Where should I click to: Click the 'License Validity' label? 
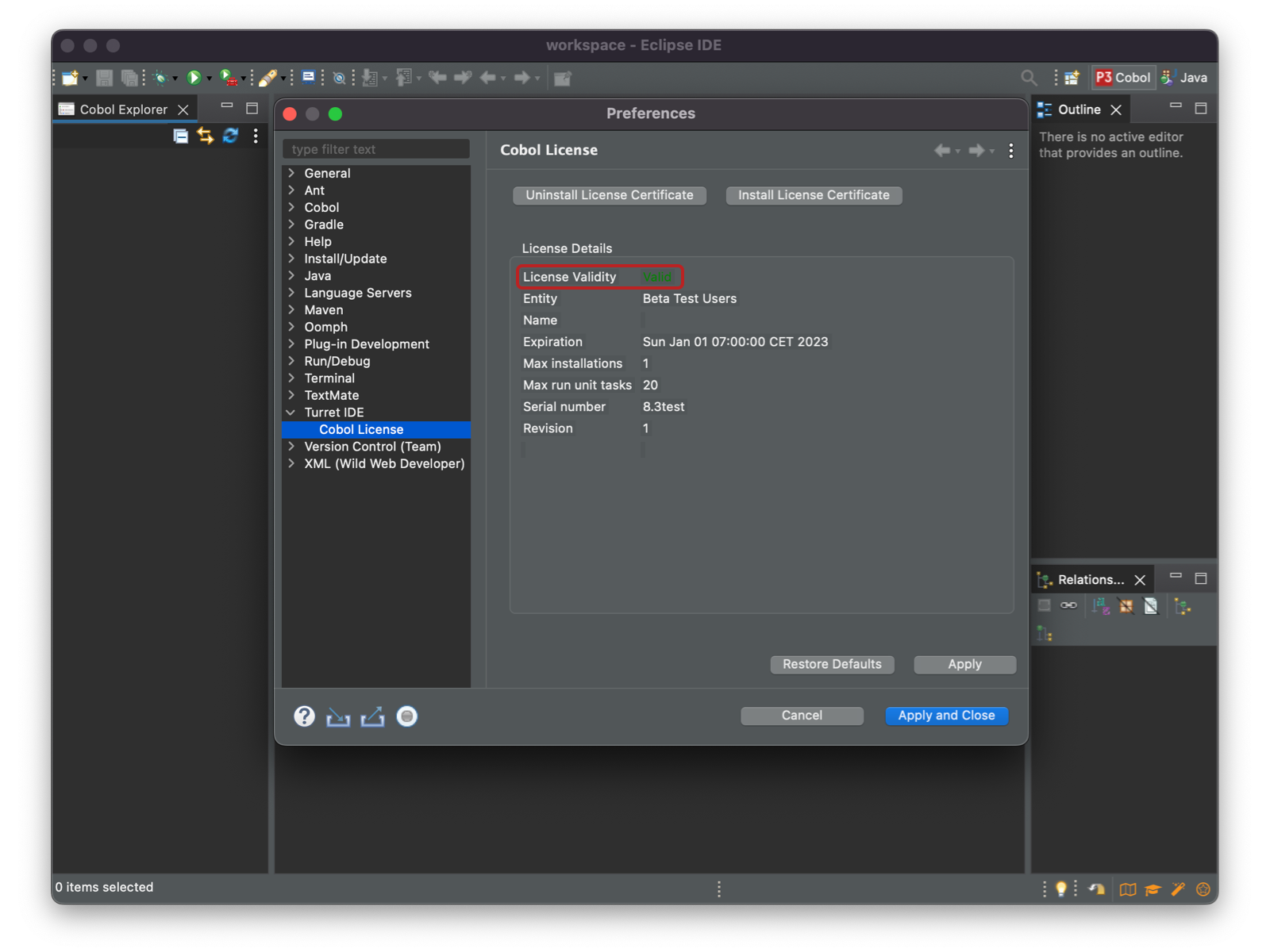(x=569, y=277)
